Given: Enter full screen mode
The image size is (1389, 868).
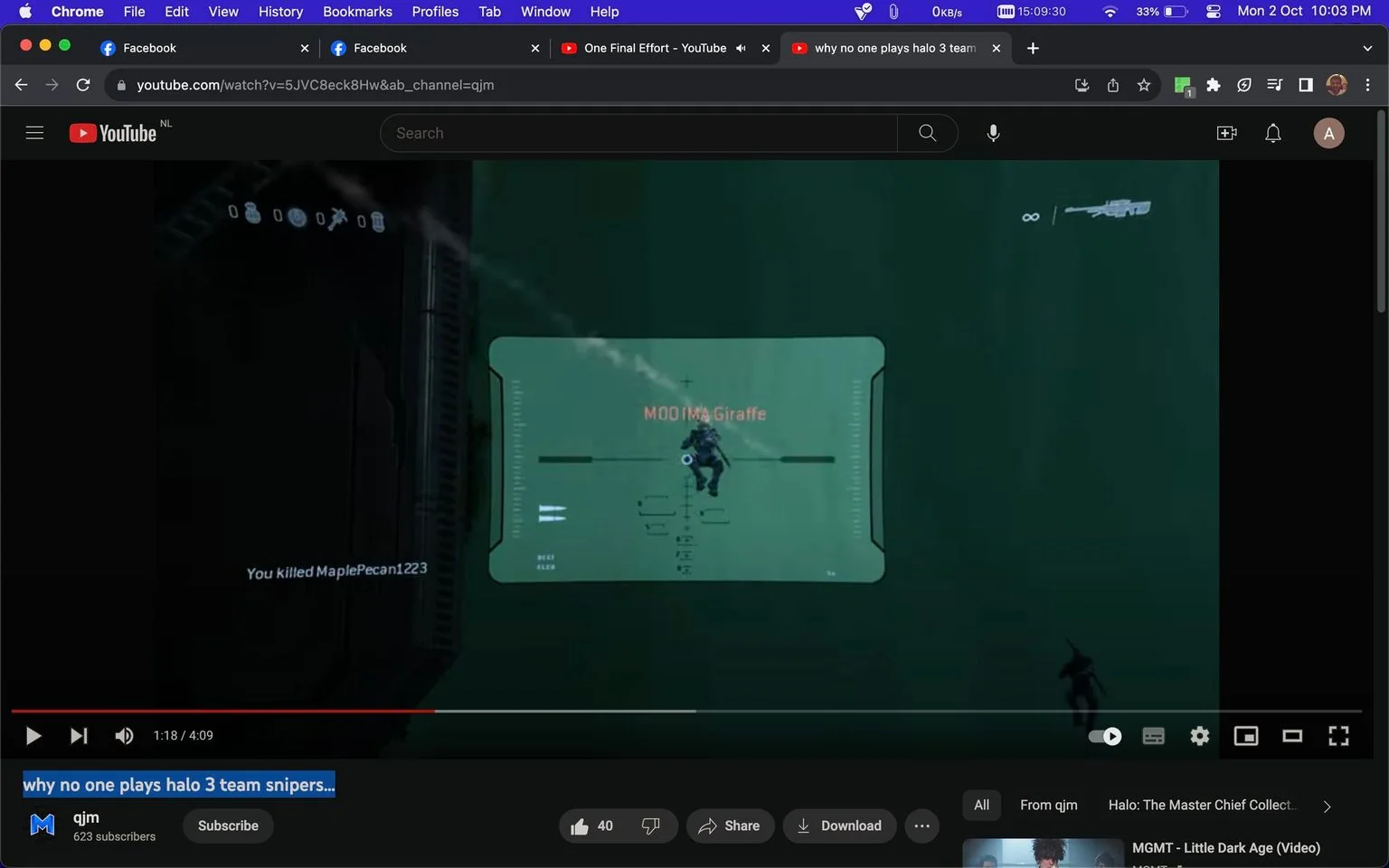Looking at the screenshot, I should 1338,736.
